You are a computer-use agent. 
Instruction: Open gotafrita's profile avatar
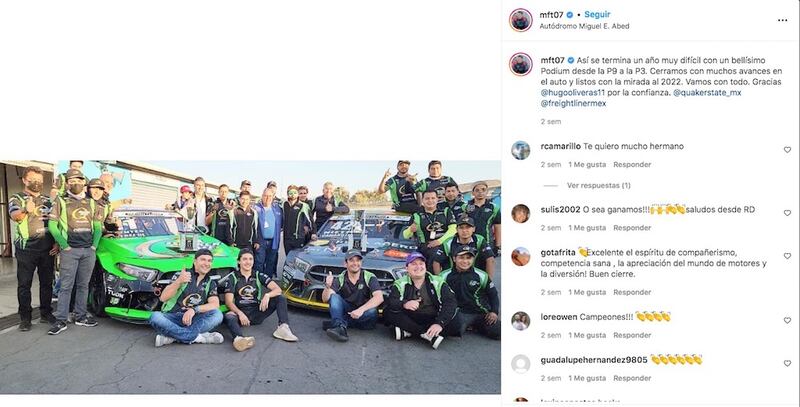coord(520,257)
